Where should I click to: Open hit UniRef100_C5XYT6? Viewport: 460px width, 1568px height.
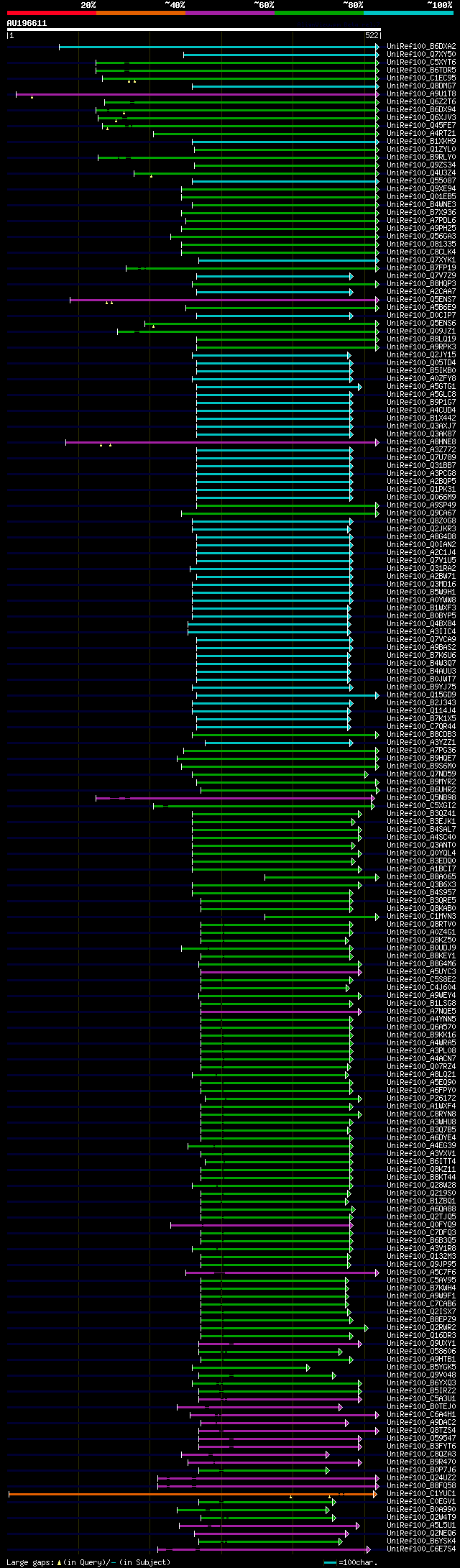click(421, 62)
